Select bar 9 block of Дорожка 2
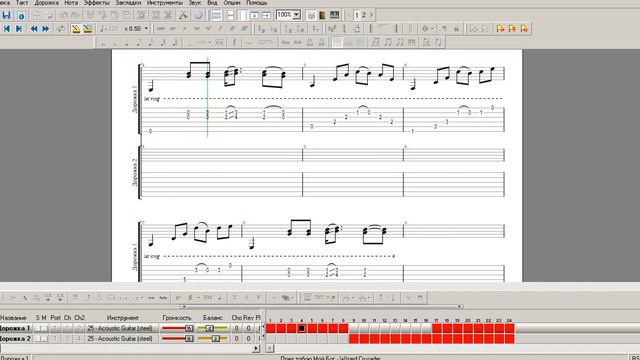Viewport: 640px width, 360px height. [354, 339]
